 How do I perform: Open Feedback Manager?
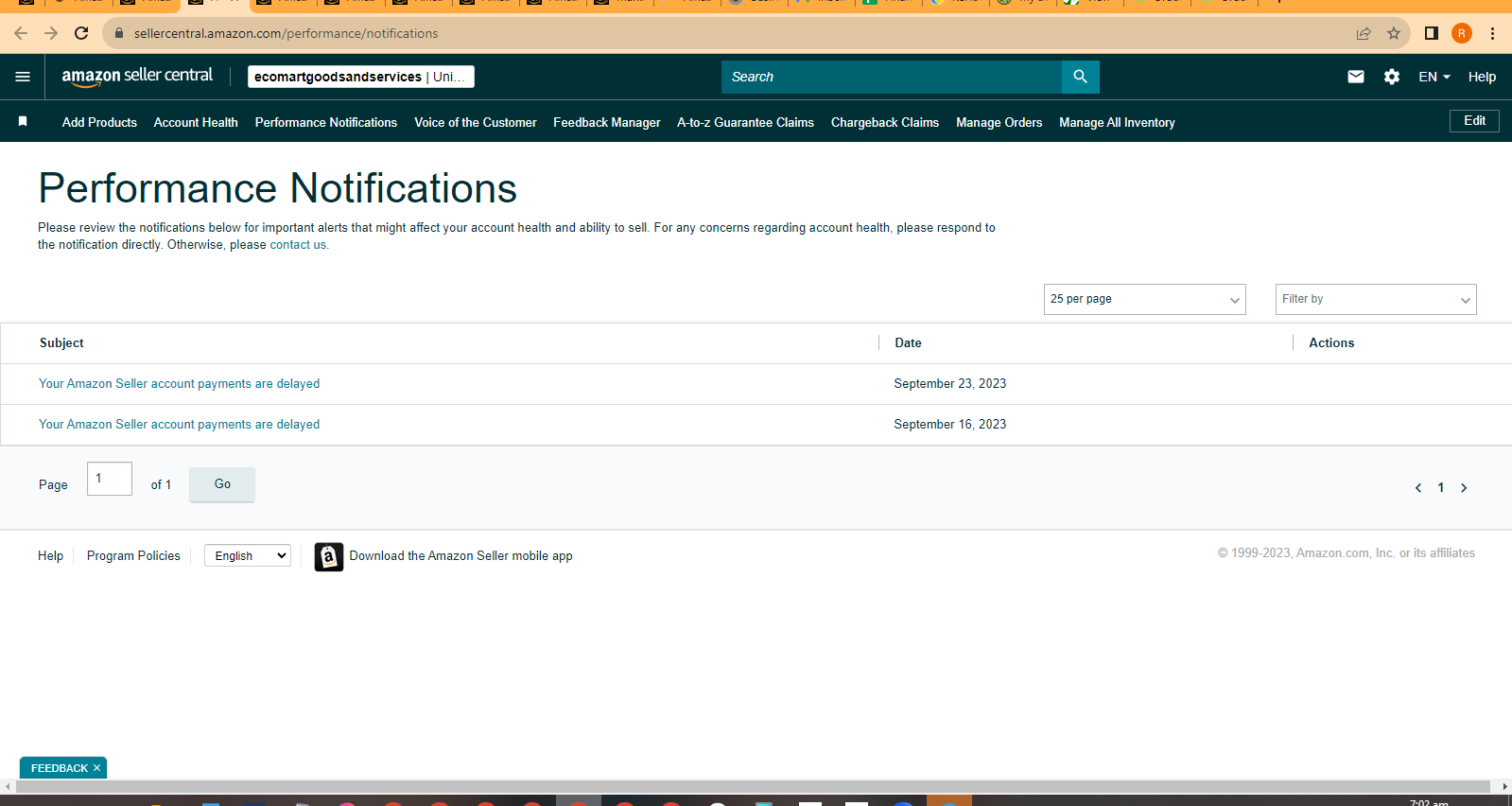(x=607, y=122)
